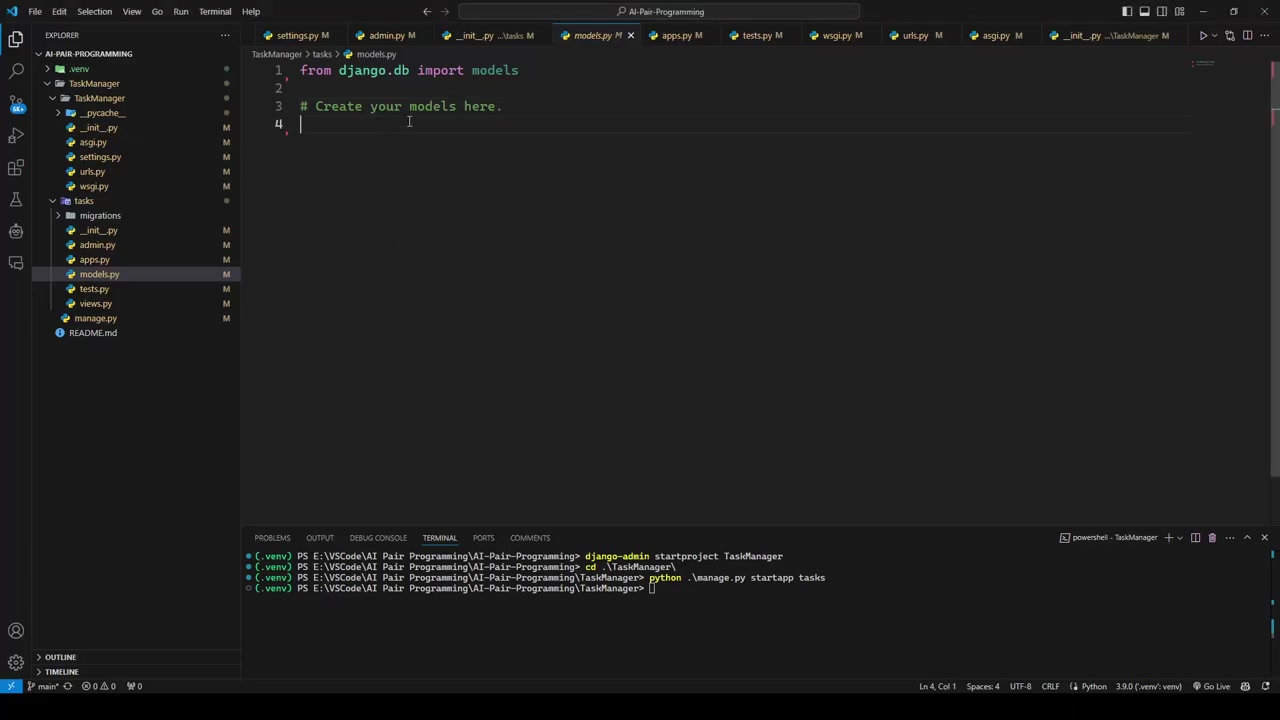
Task: Open the Source Control view
Action: tap(16, 103)
